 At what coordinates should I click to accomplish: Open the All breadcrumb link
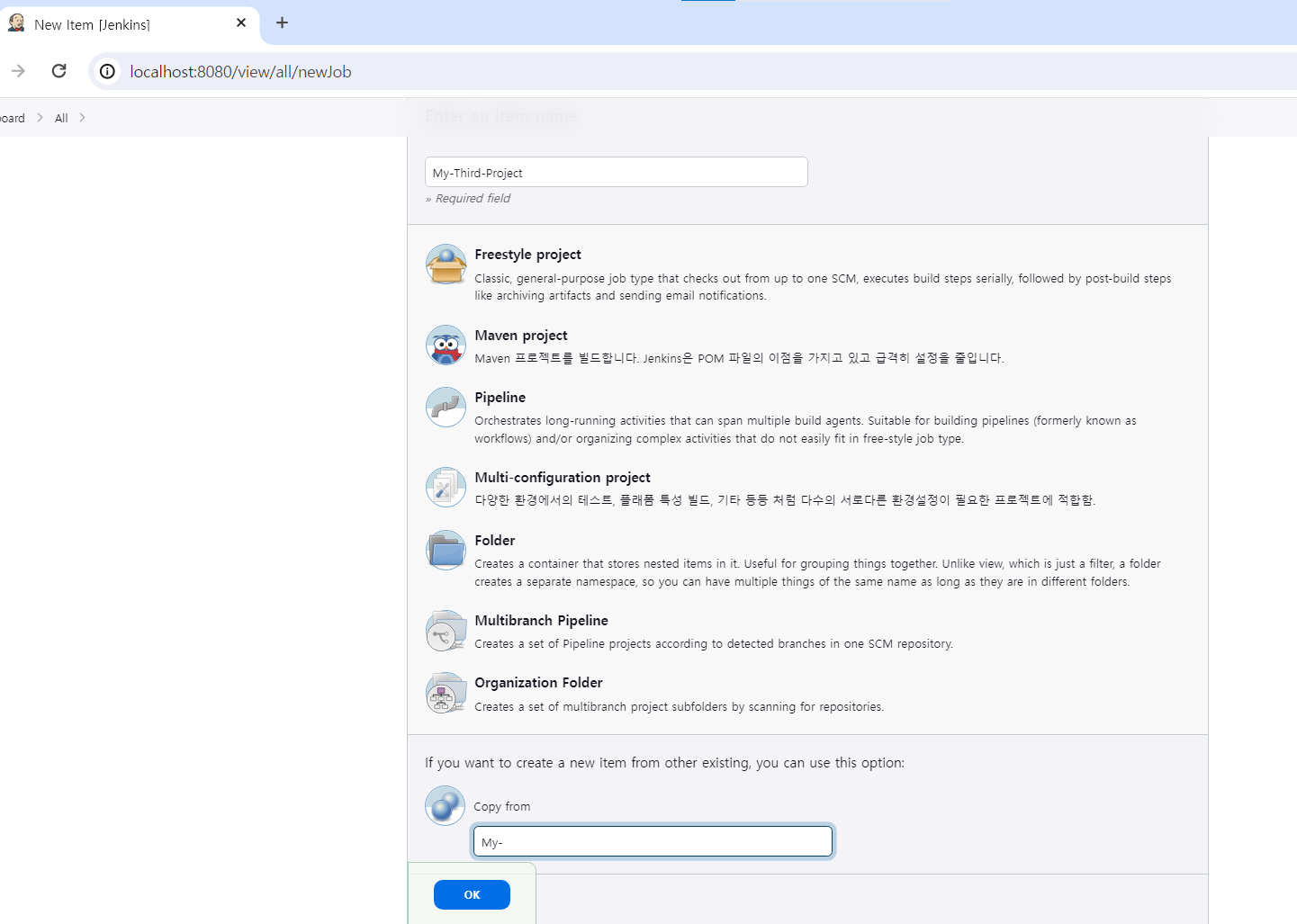pyautogui.click(x=61, y=118)
